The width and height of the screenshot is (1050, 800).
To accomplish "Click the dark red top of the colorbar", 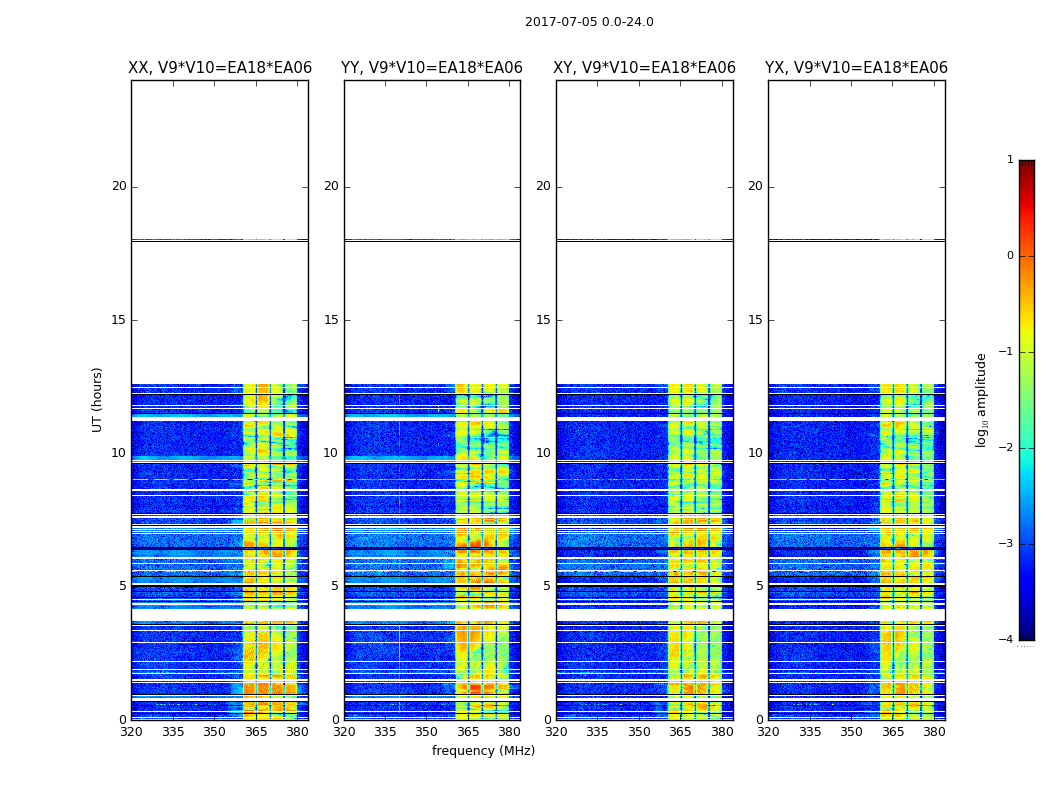I will point(1027,165).
